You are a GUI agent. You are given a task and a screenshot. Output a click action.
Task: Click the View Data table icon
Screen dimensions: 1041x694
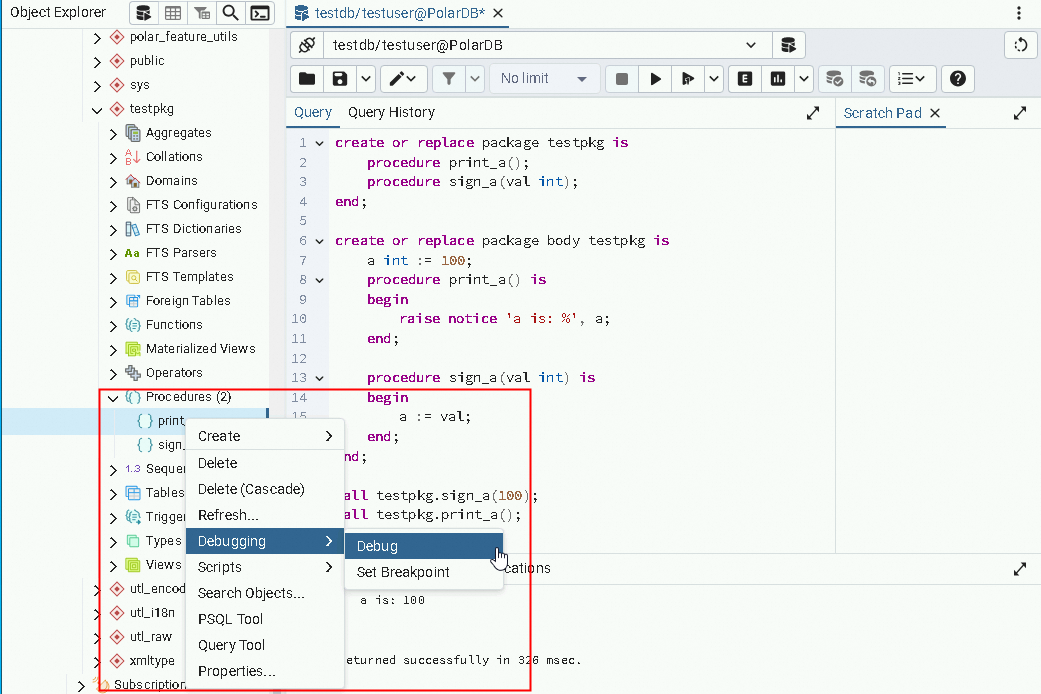(x=173, y=13)
